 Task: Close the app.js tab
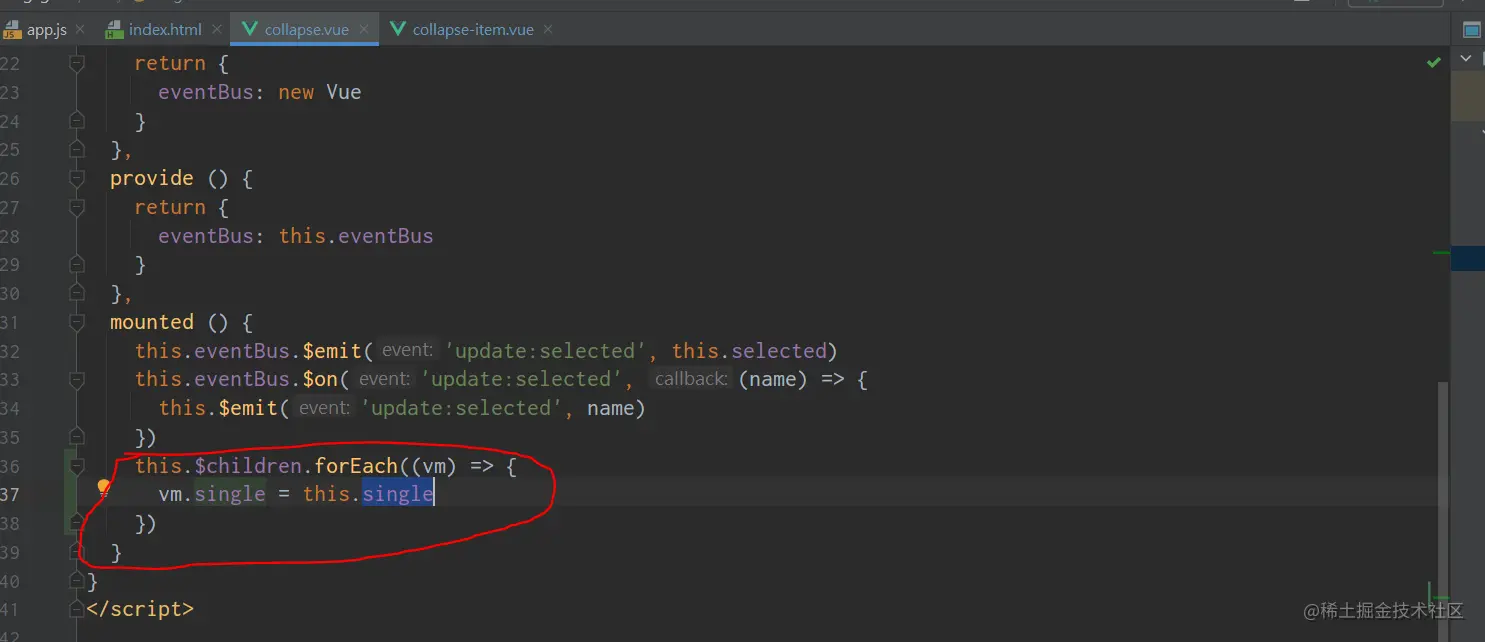tap(81, 30)
